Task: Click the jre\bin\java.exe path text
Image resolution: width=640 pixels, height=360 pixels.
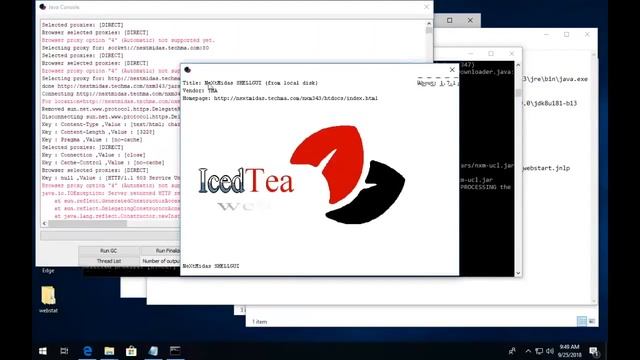Action: click(x=555, y=79)
